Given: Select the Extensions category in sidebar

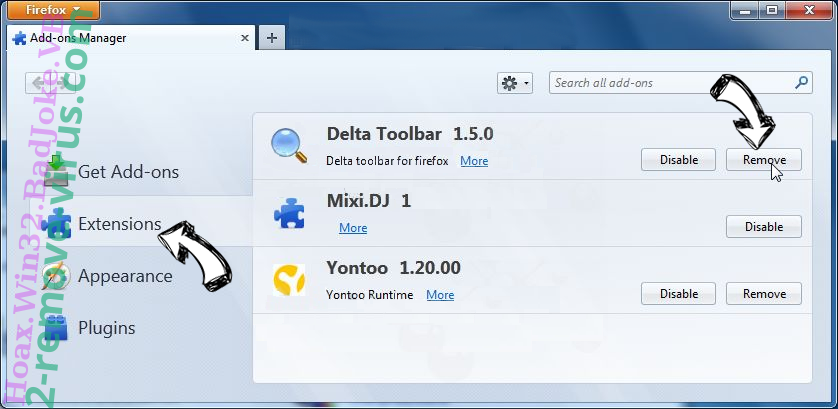Looking at the screenshot, I should click(x=119, y=223).
